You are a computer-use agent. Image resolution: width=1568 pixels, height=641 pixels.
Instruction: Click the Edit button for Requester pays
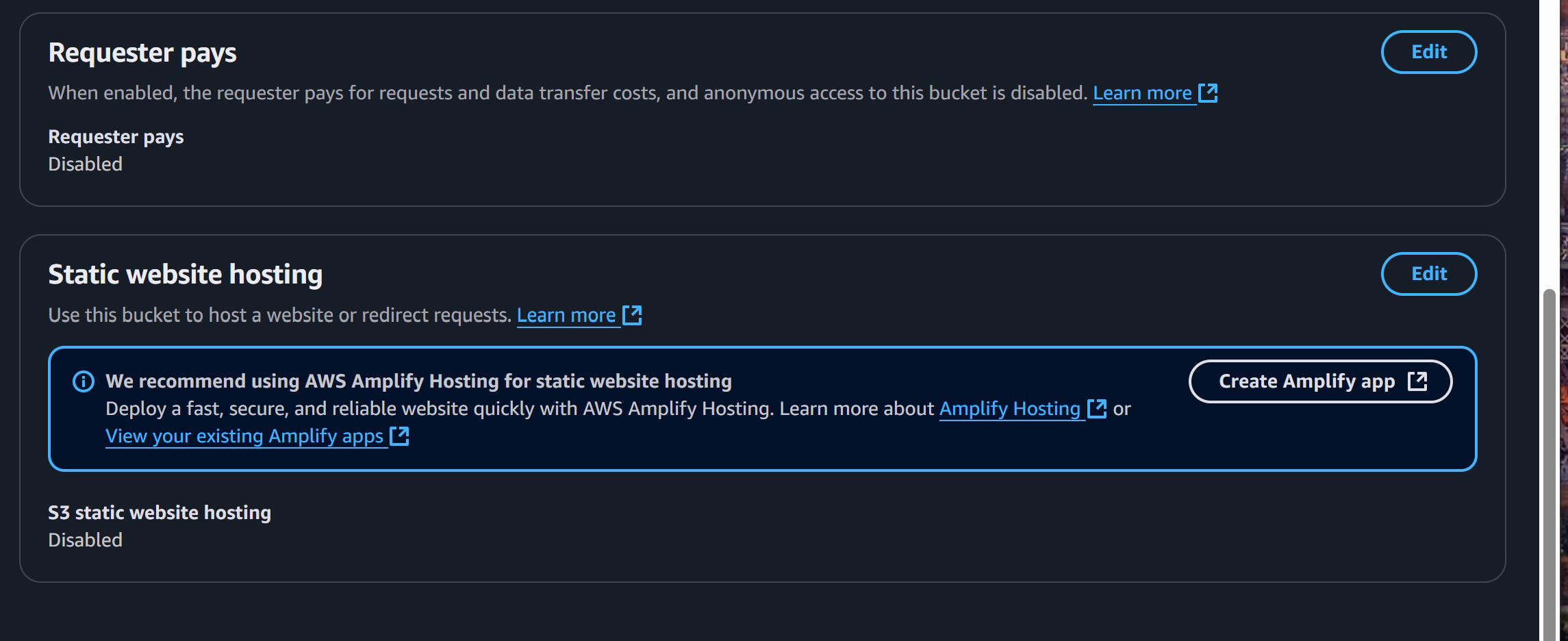[1428, 52]
